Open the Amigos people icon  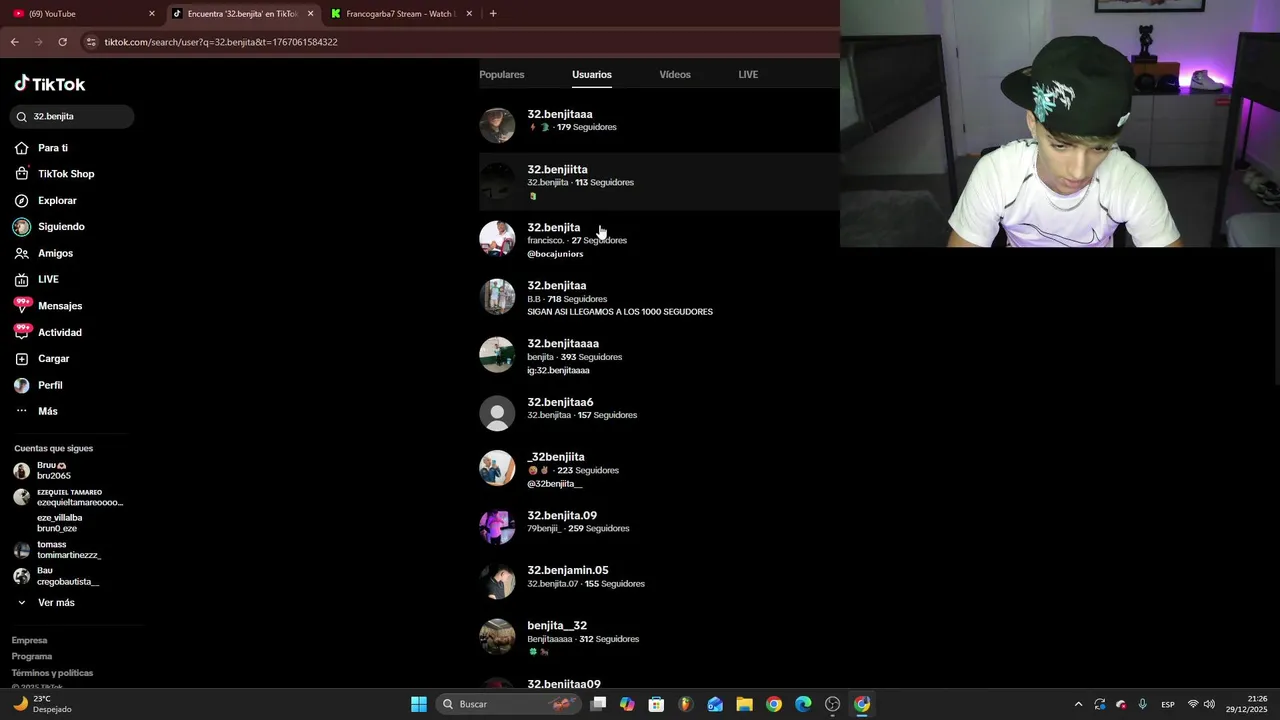click(x=21, y=254)
